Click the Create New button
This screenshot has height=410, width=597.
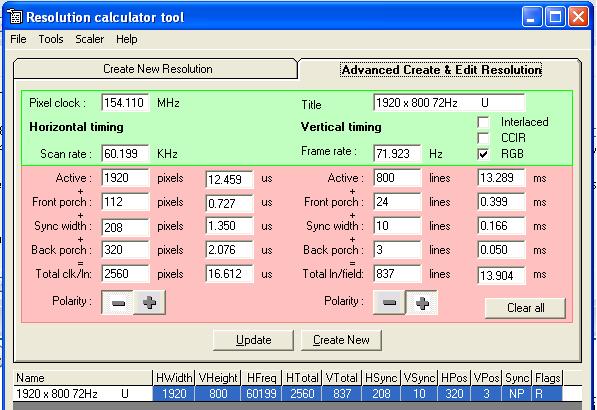tap(341, 340)
